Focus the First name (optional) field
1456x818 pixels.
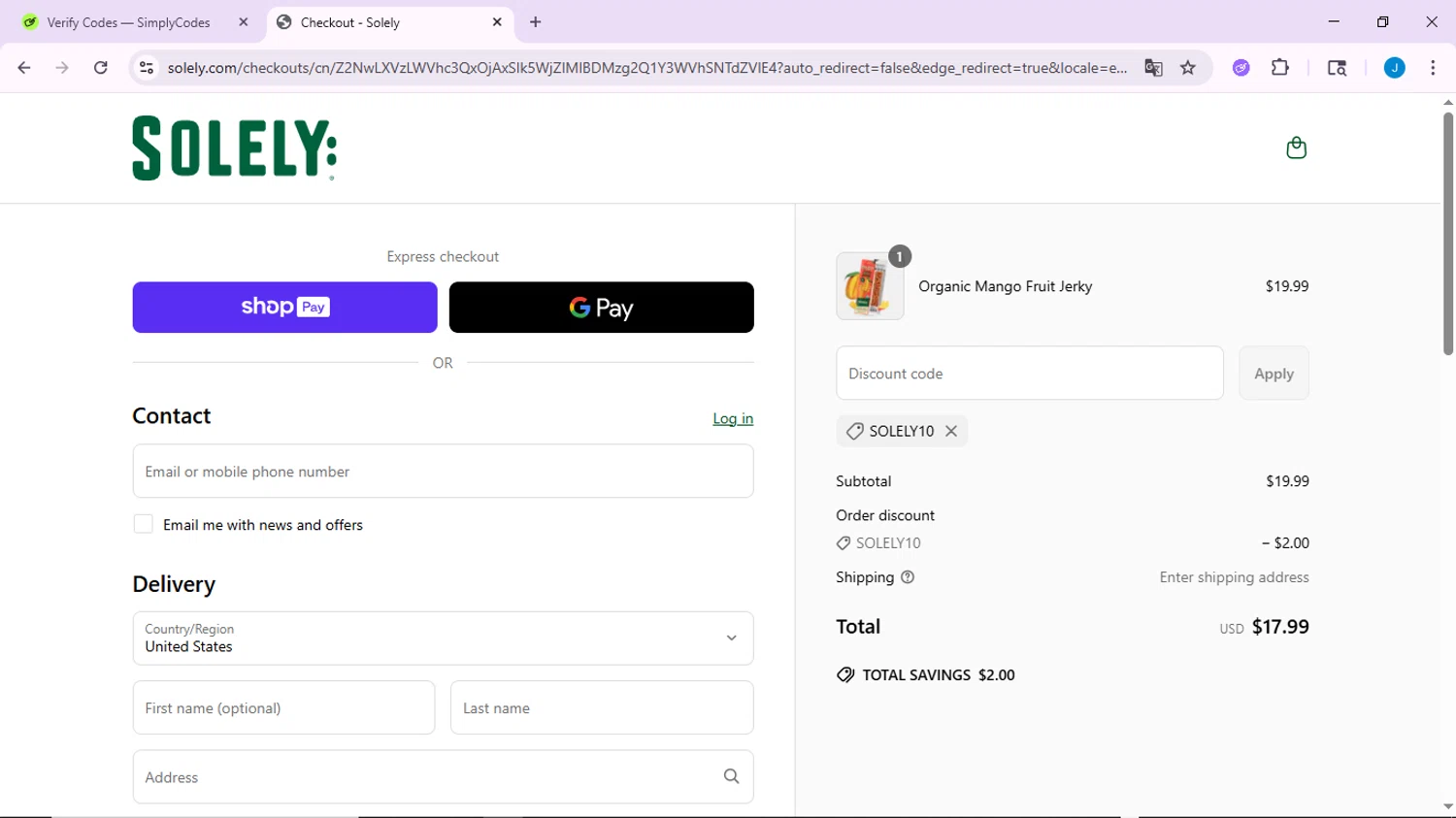[x=283, y=707]
